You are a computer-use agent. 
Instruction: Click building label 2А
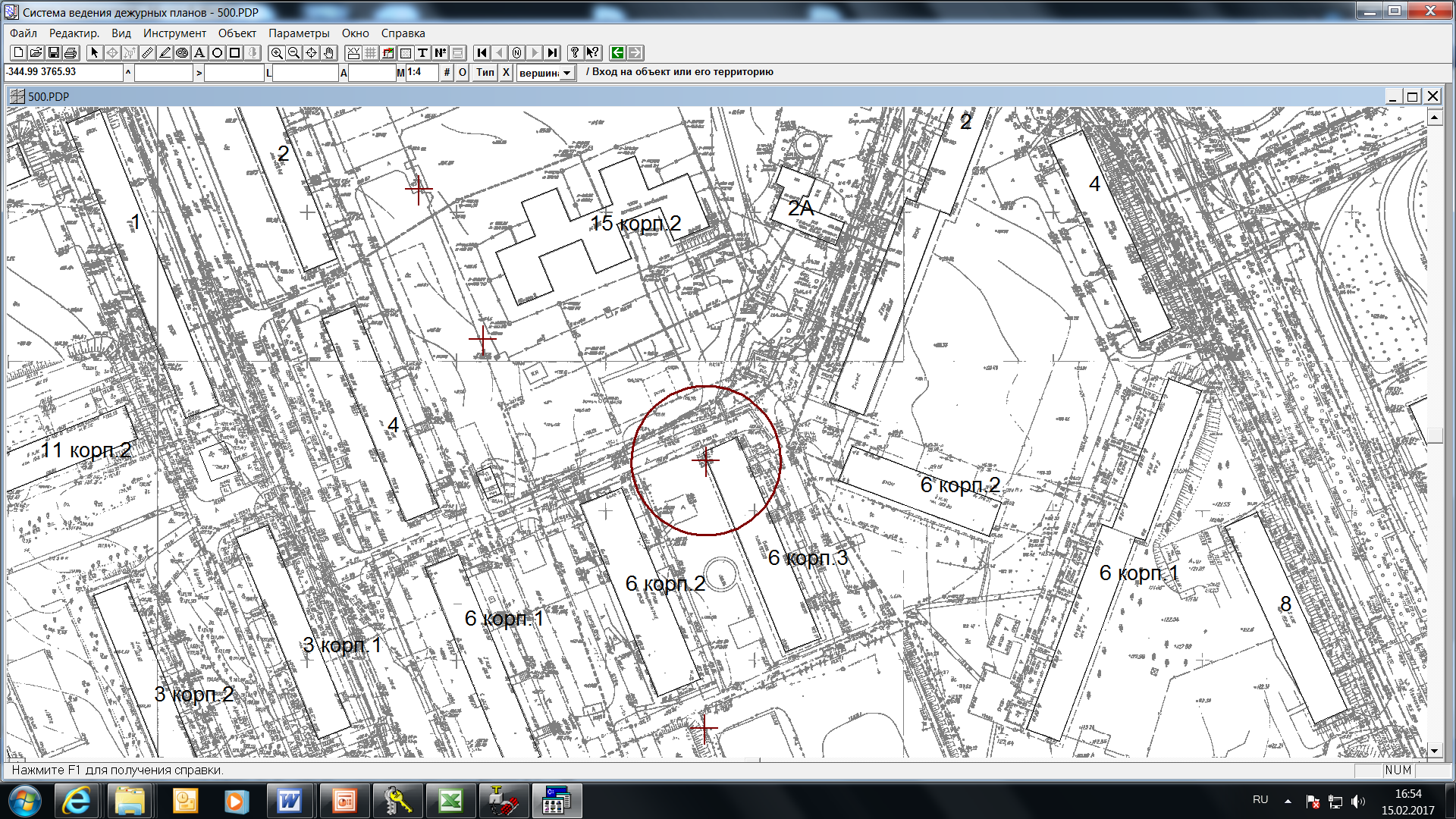pos(801,208)
